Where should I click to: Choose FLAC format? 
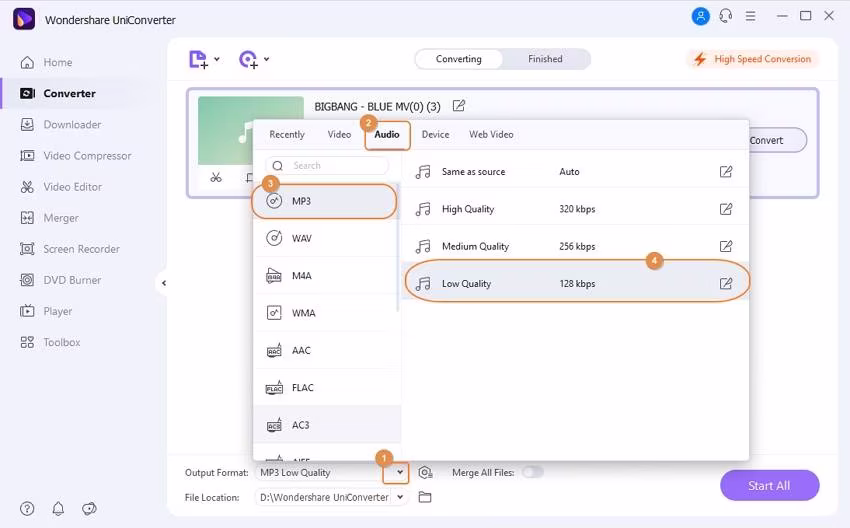point(325,388)
